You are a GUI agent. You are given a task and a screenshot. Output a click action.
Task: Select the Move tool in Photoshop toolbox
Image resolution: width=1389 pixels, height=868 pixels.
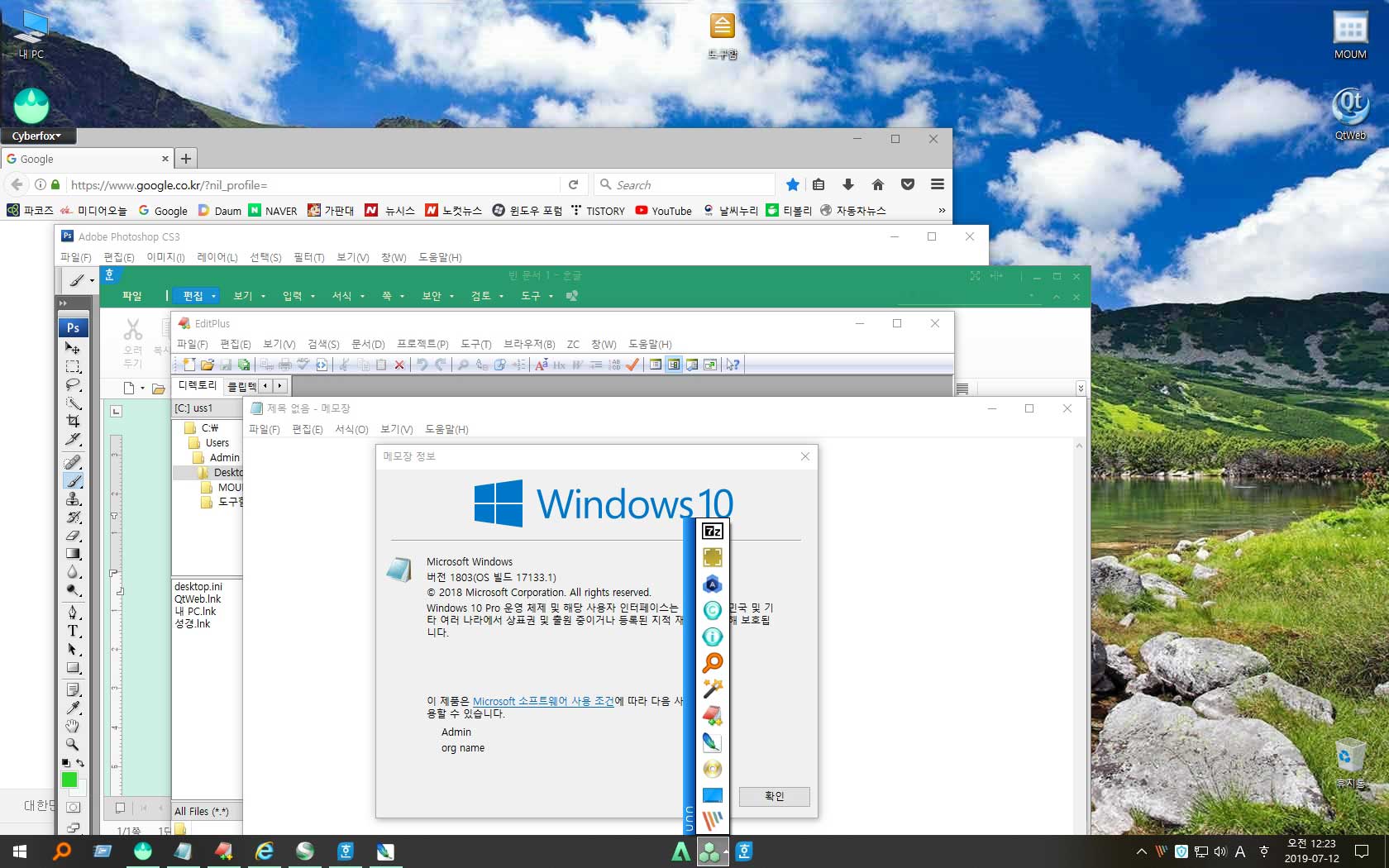pyautogui.click(x=73, y=348)
